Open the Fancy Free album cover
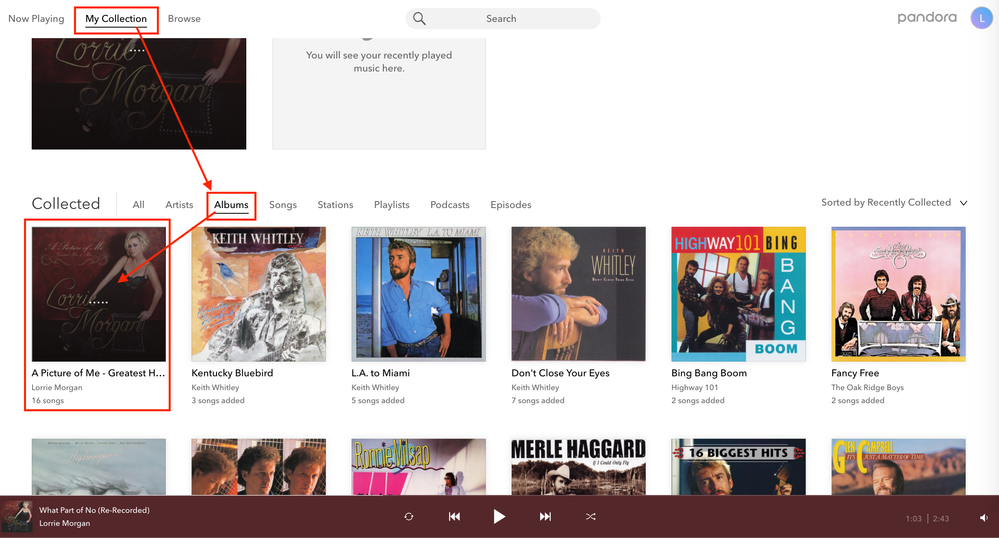This screenshot has width=999, height=538. [898, 293]
